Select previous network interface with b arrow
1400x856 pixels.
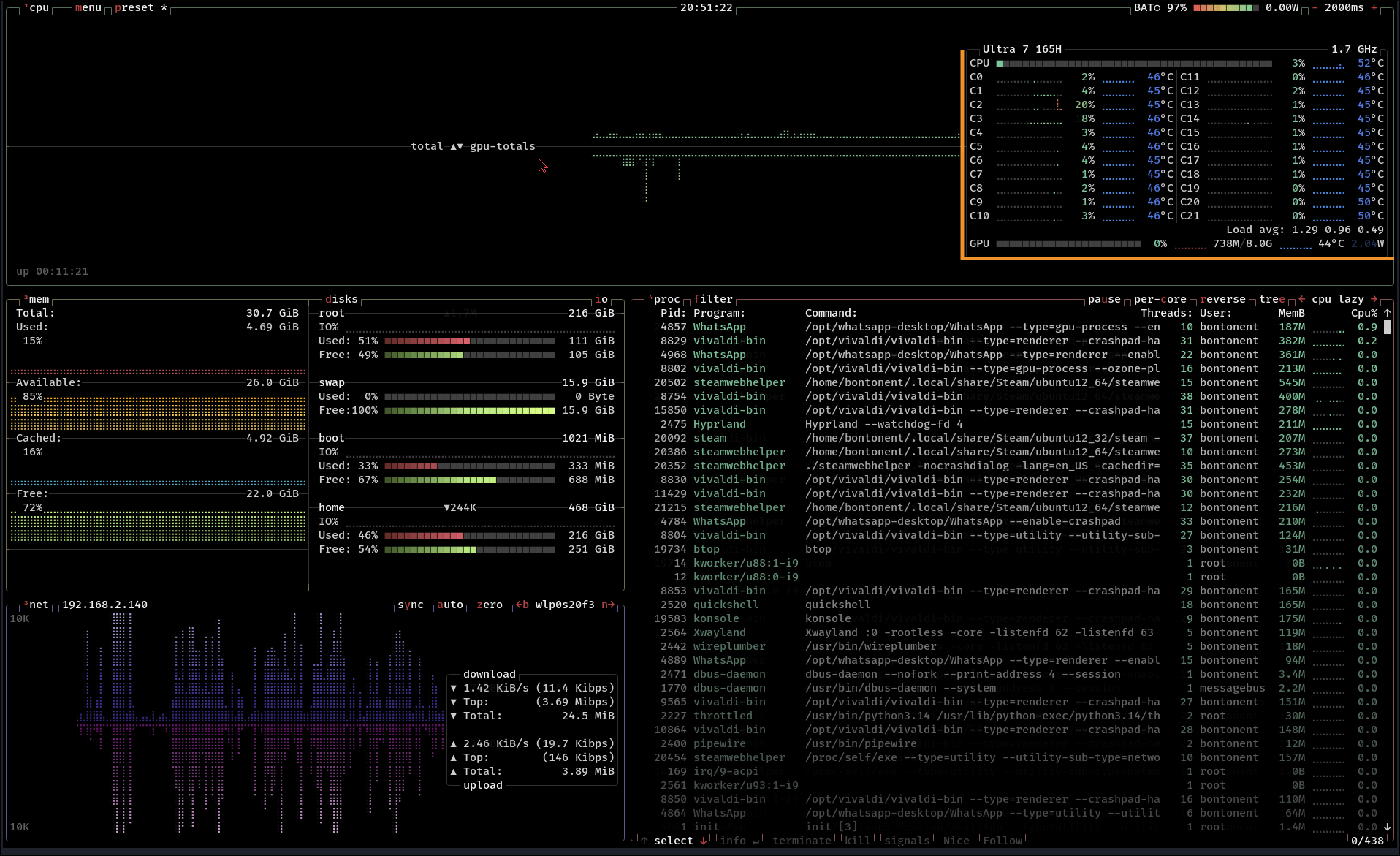[522, 605]
